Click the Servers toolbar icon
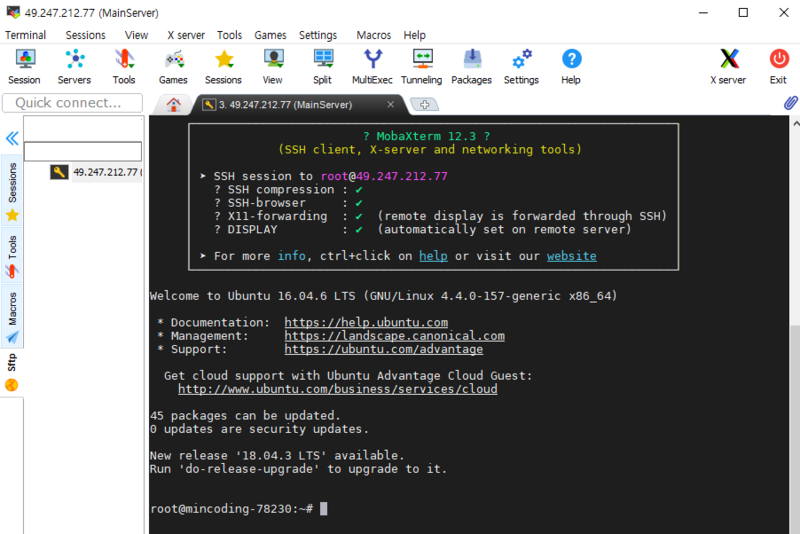Screen dimensions: 800x534 pyautogui.click(x=74, y=66)
